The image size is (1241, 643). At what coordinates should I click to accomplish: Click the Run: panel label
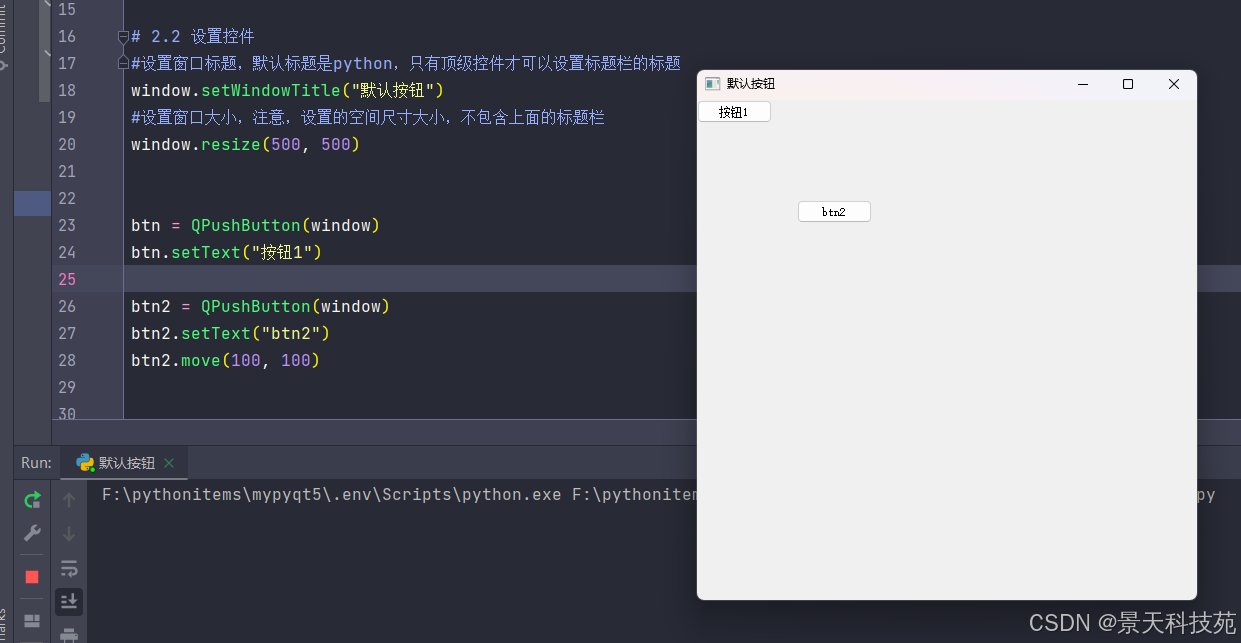point(36,463)
